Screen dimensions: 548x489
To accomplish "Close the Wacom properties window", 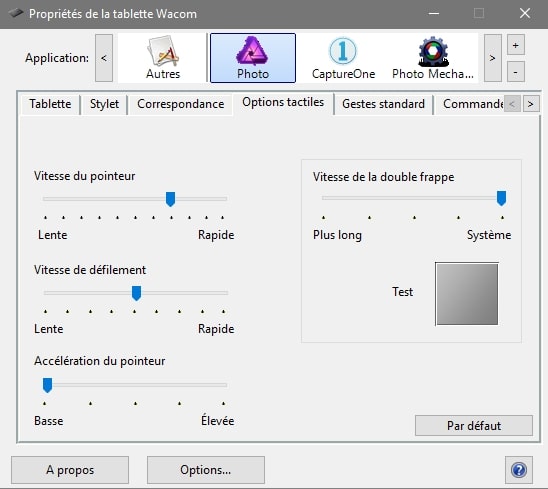I will [525, 14].
